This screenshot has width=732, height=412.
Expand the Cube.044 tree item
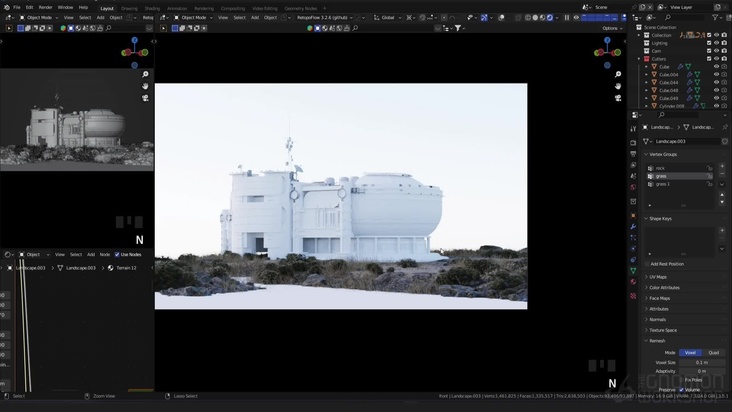click(x=647, y=83)
